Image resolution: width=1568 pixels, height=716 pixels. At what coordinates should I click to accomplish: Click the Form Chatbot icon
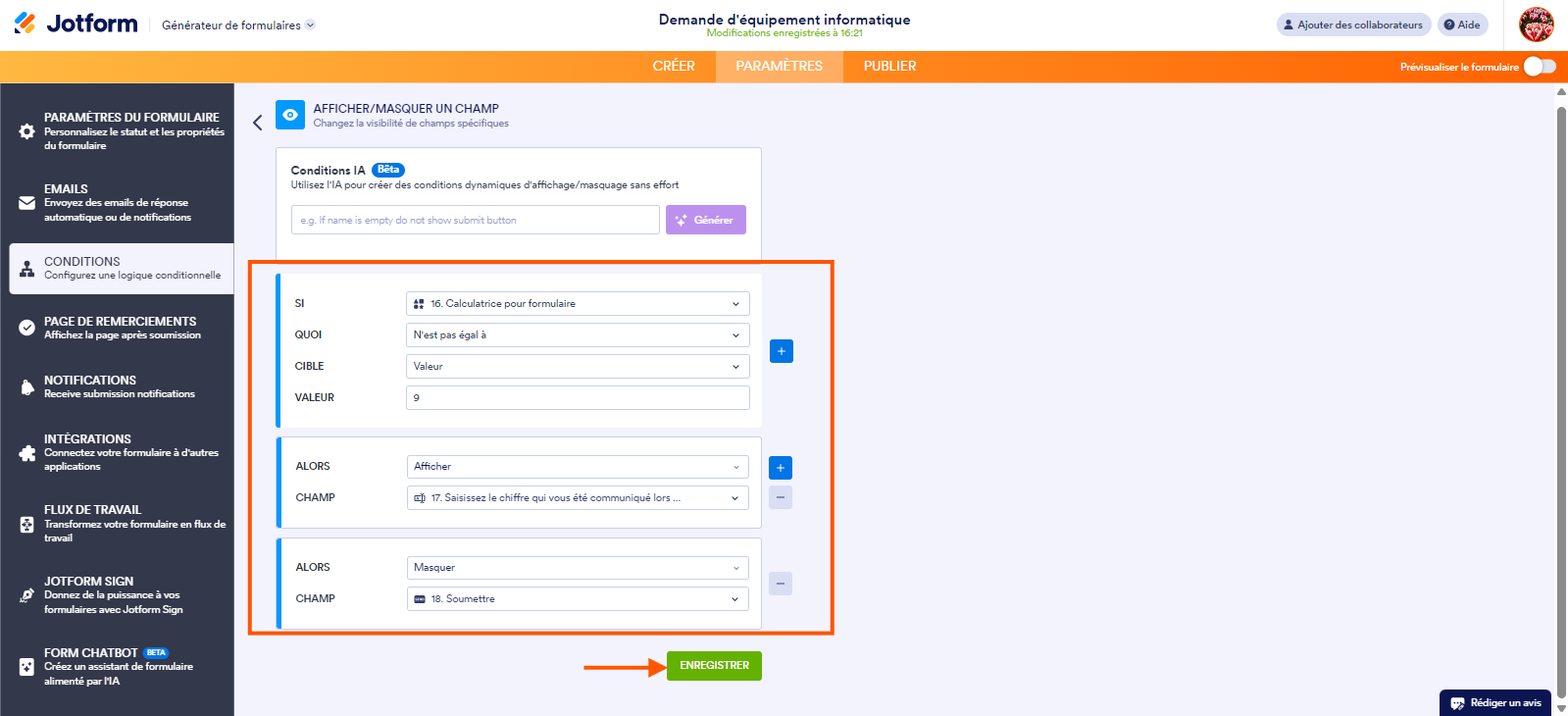26,667
